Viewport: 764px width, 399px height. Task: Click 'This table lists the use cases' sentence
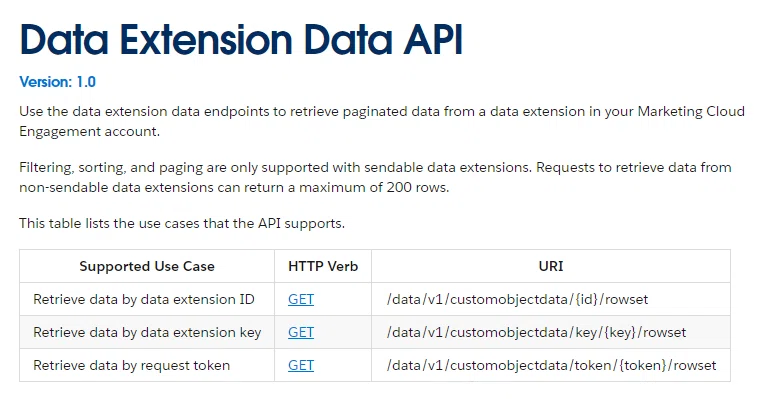tap(182, 224)
